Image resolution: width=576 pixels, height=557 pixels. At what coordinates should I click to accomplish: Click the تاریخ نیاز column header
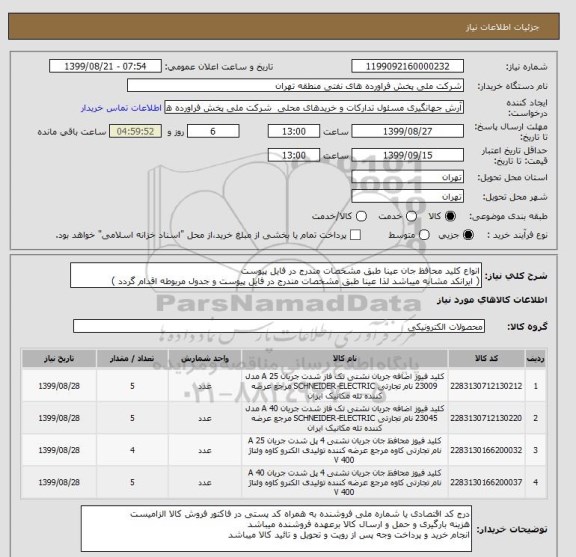(x=59, y=359)
